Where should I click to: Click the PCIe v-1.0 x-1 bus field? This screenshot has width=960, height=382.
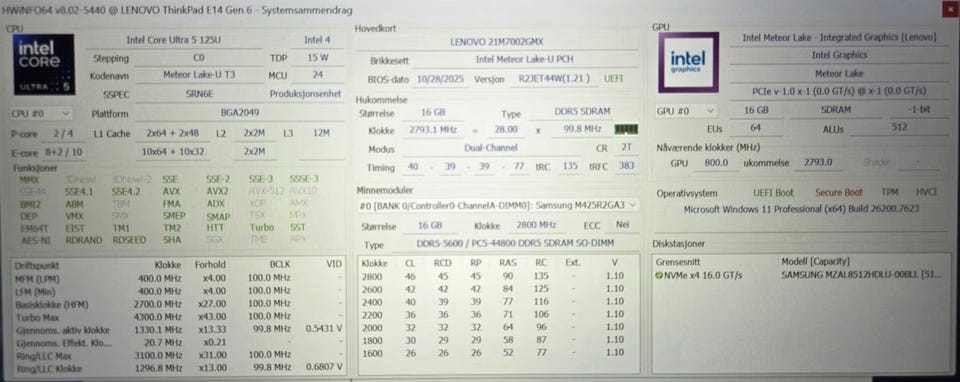pos(839,91)
